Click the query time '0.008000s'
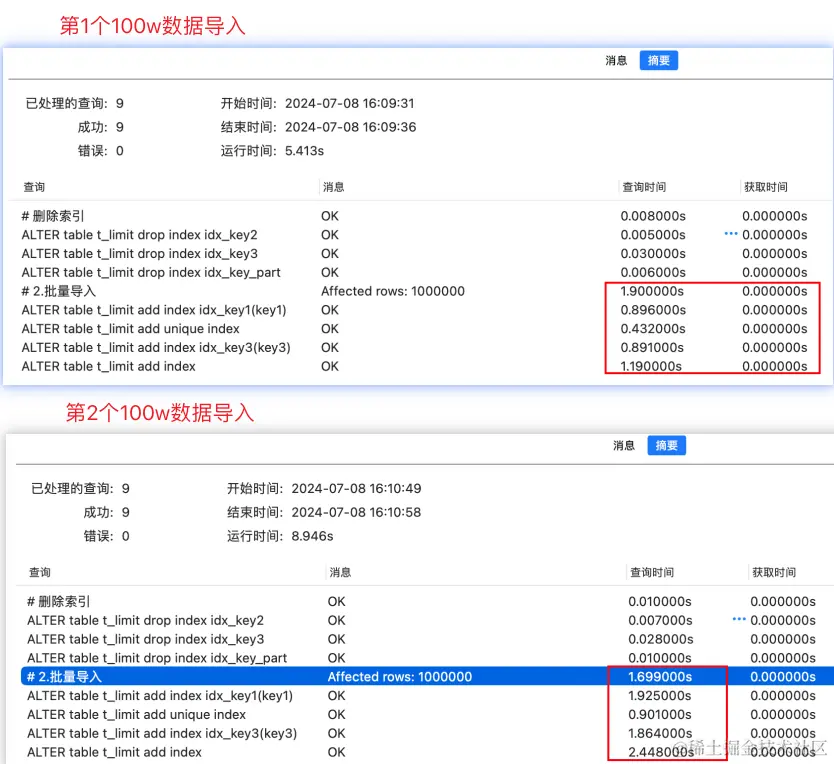Image resolution: width=834 pixels, height=764 pixels. [x=653, y=216]
